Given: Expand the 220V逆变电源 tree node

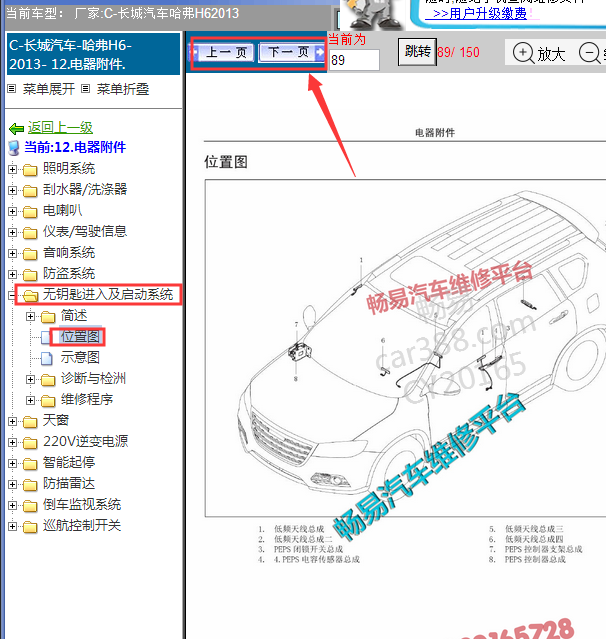Looking at the screenshot, I should click(13, 442).
